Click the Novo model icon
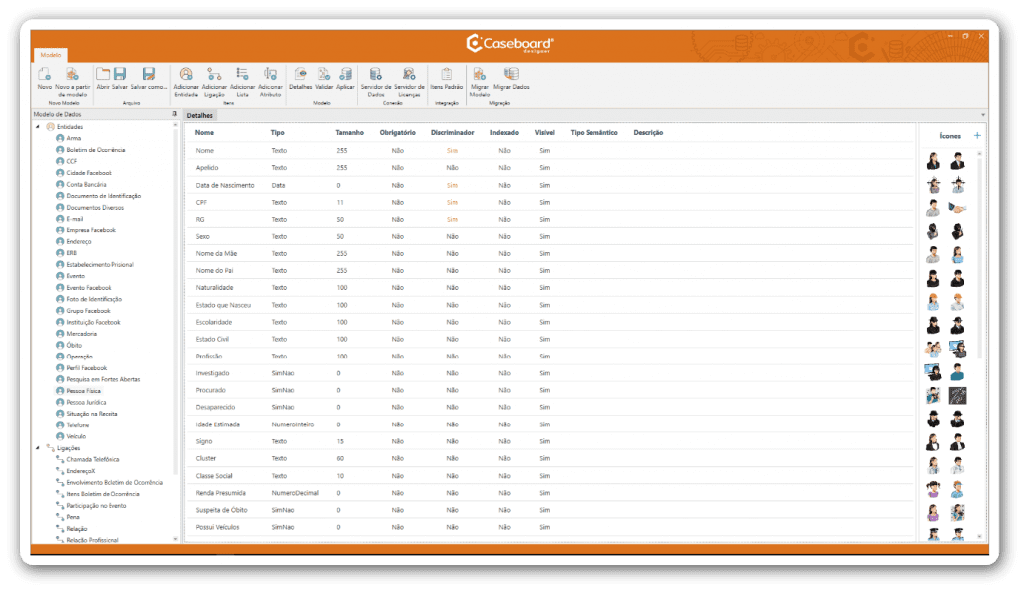This screenshot has width=1024, height=591. click(x=44, y=78)
